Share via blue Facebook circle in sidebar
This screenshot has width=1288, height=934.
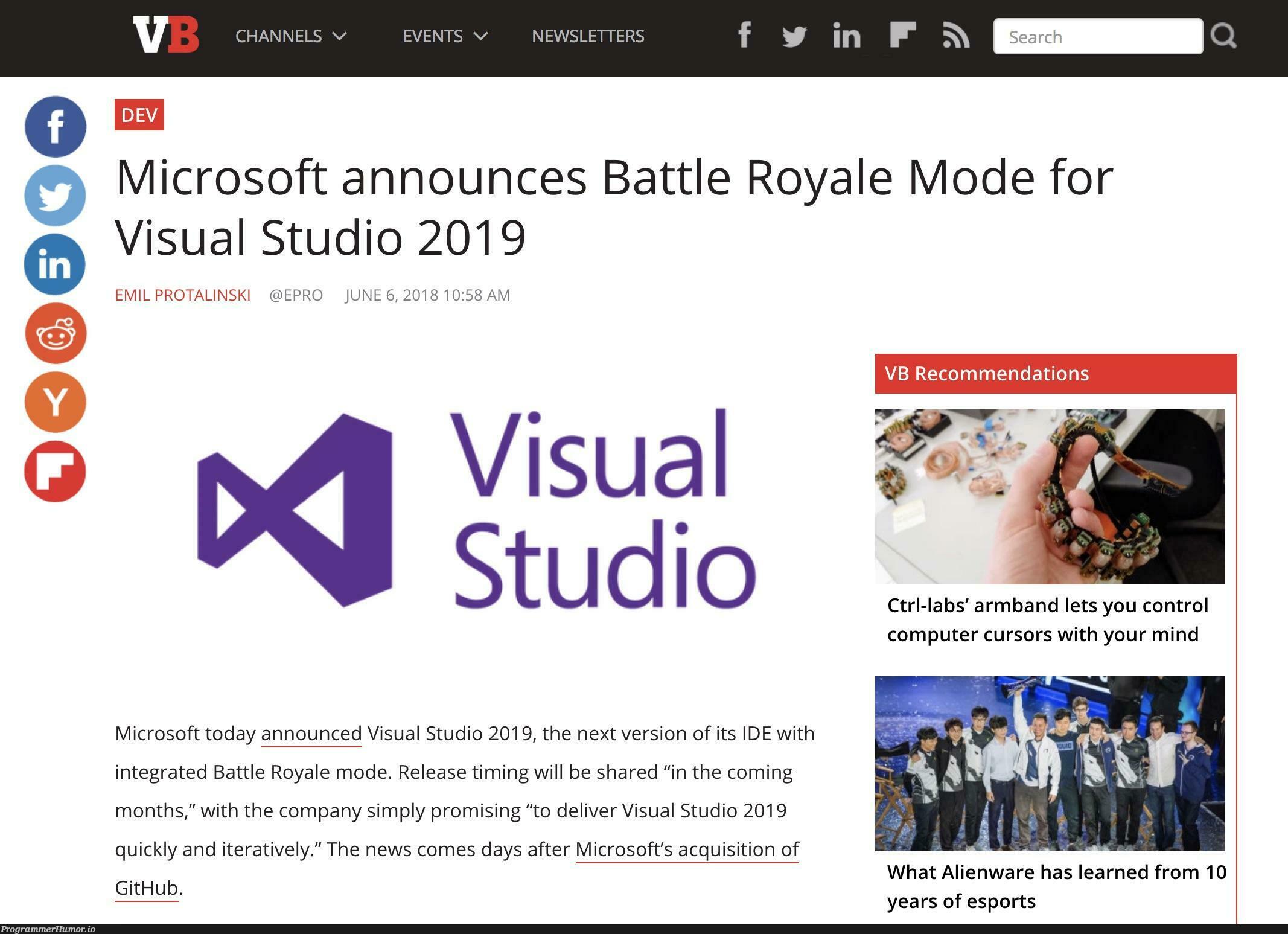coord(56,126)
